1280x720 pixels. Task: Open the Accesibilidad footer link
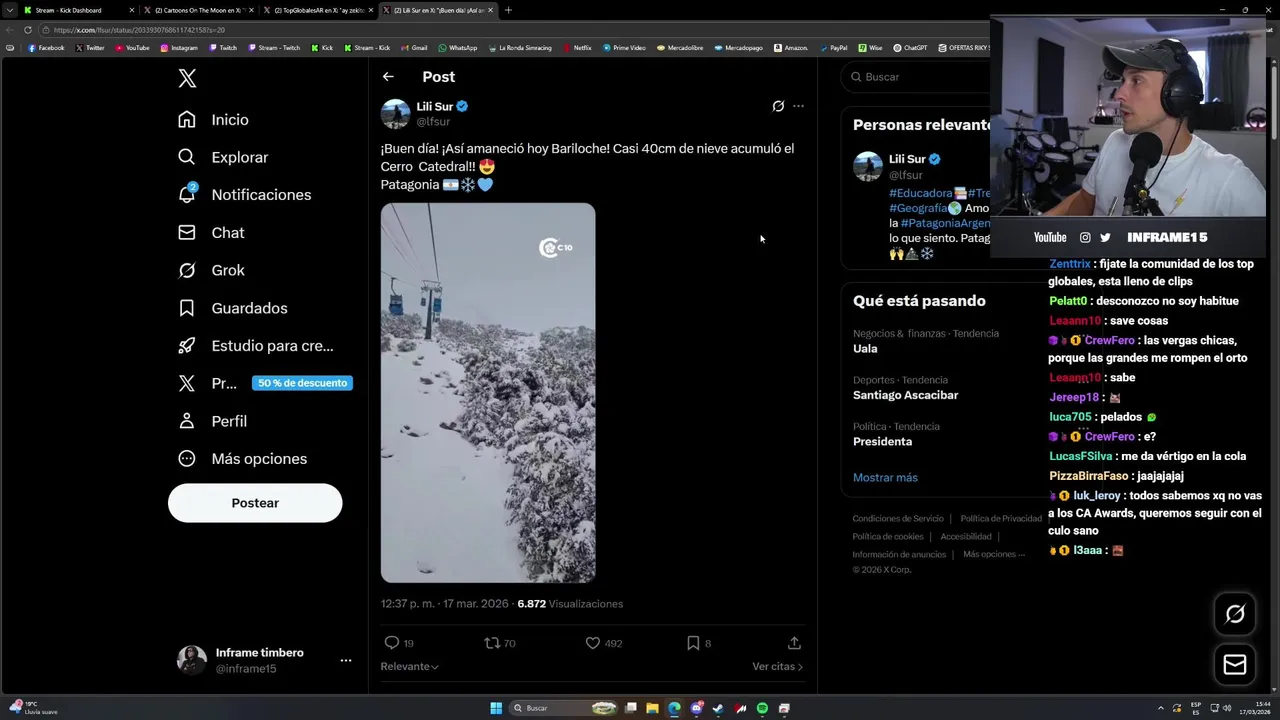(x=966, y=537)
